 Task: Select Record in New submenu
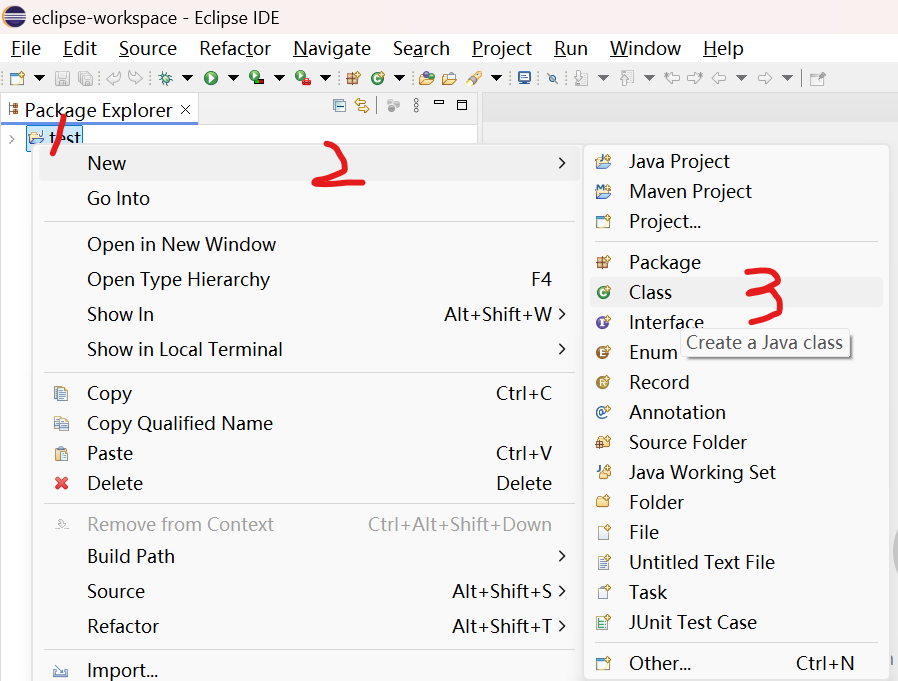coord(736,382)
